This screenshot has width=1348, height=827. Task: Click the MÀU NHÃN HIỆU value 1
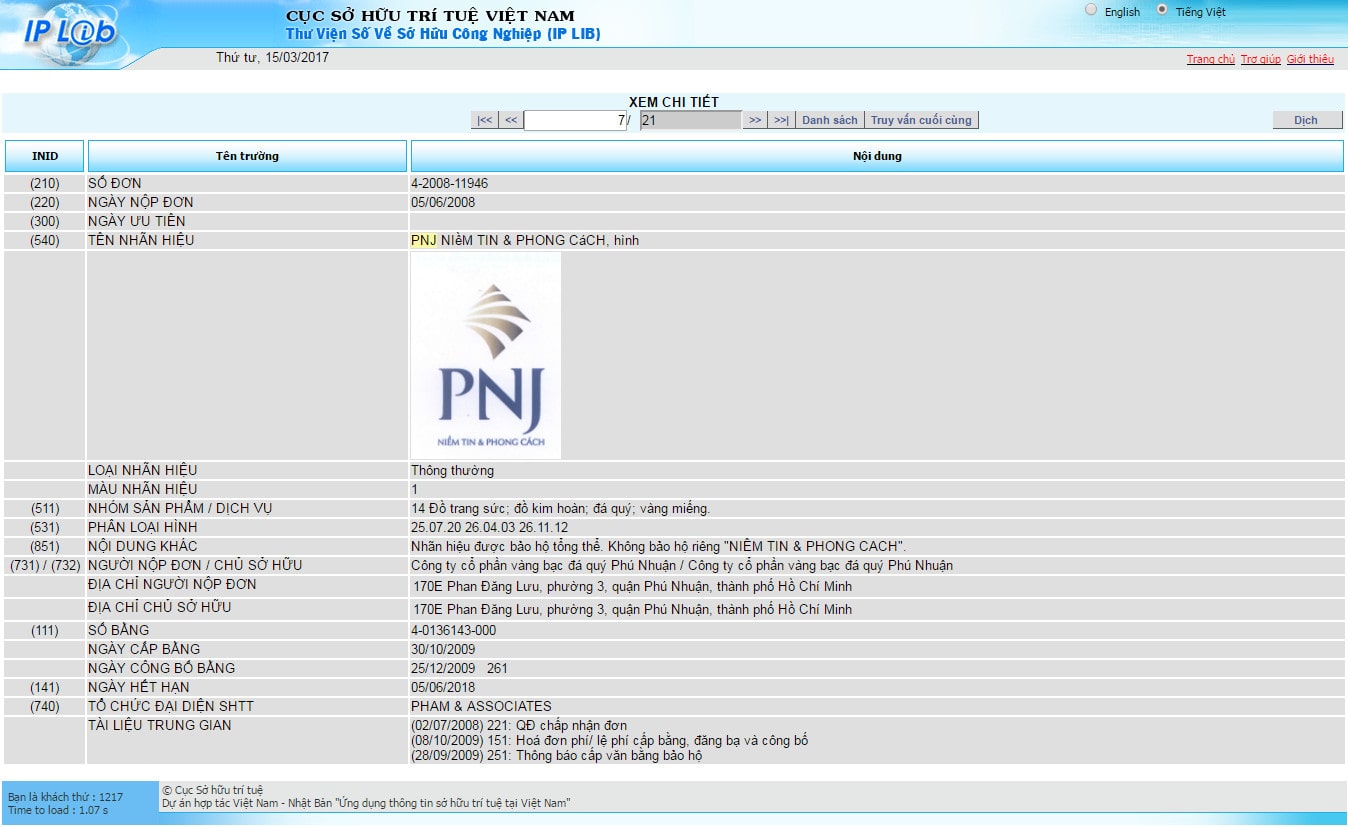pos(415,489)
